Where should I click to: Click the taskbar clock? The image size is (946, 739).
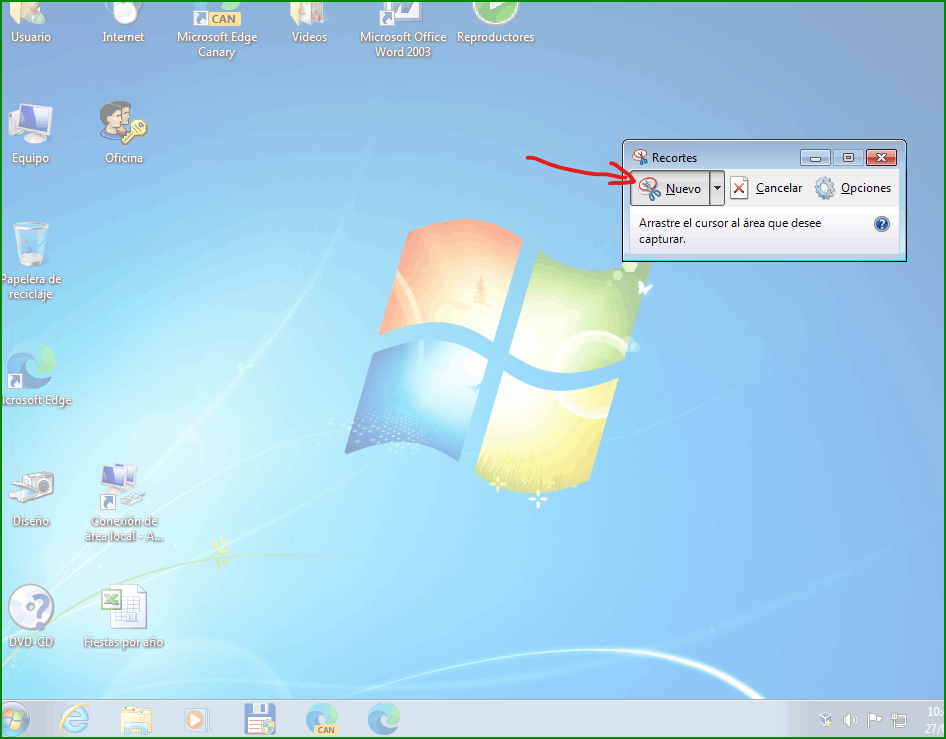coord(935,720)
